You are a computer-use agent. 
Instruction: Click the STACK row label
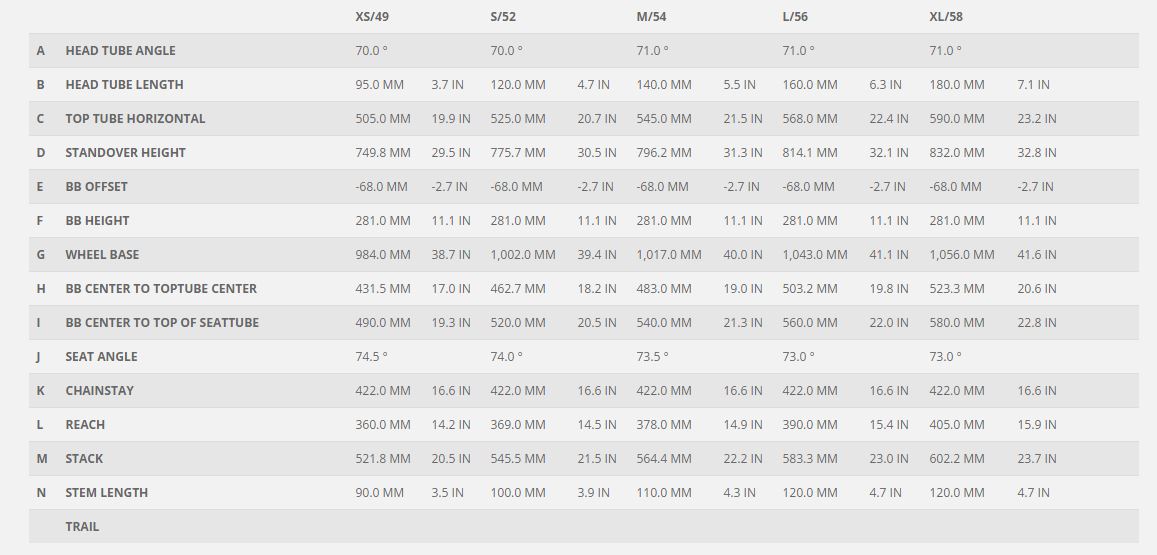pos(84,459)
